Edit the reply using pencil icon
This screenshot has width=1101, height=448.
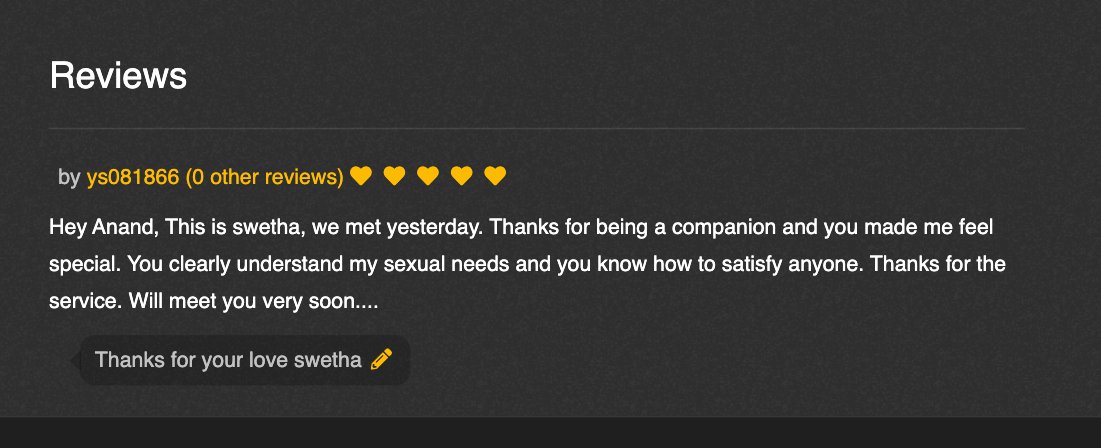381,360
